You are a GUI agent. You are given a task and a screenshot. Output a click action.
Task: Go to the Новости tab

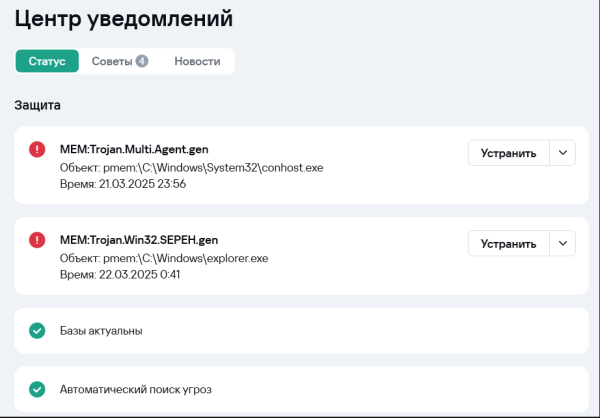click(197, 61)
